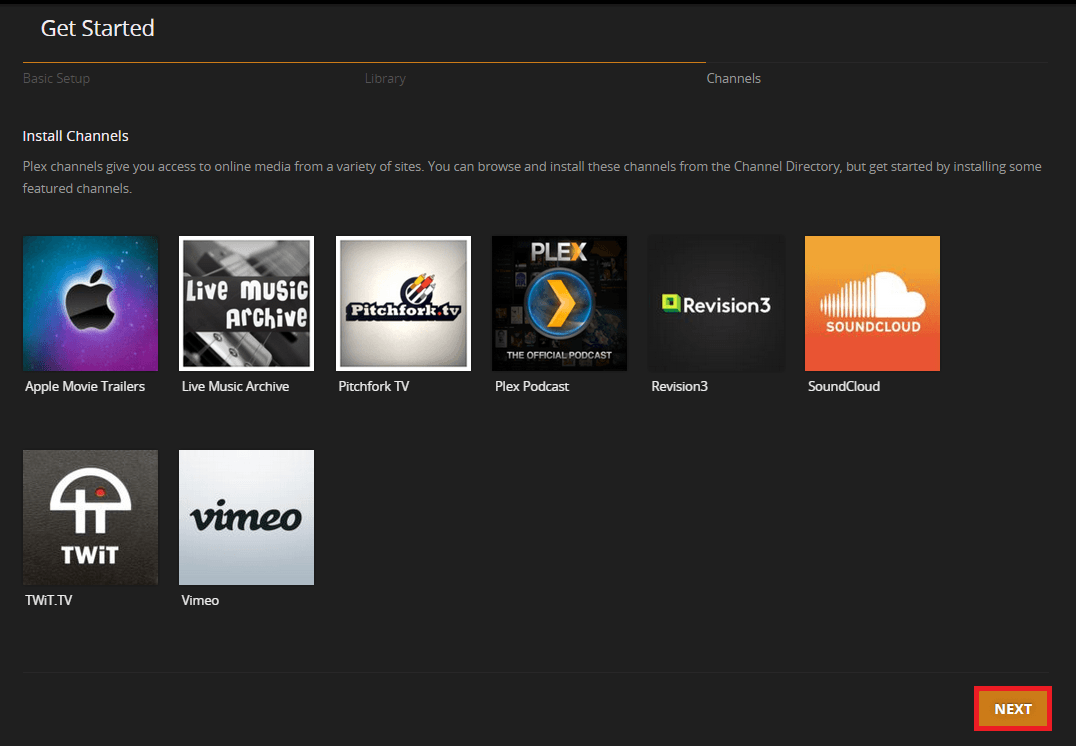Click the "Live Music Archive" caption
Image resolution: width=1076 pixels, height=746 pixels.
235,386
